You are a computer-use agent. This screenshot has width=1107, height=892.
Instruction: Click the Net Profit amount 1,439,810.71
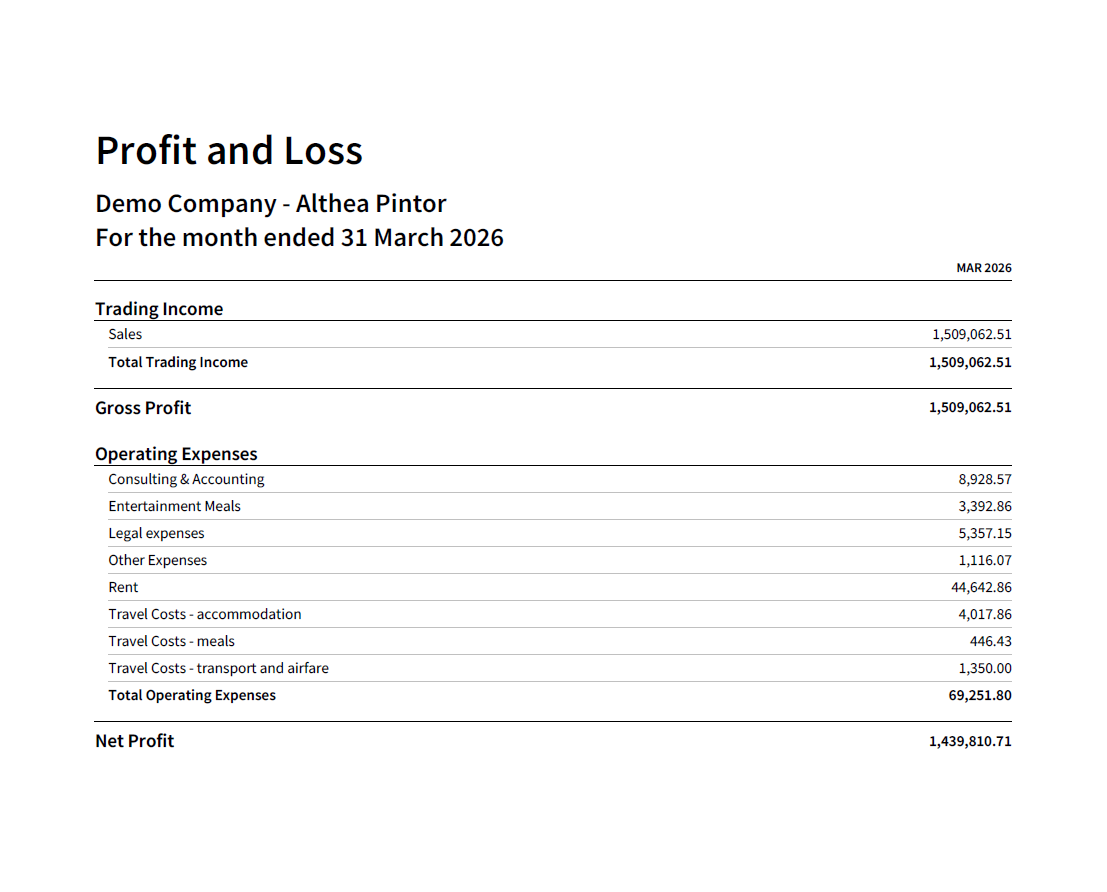[970, 741]
